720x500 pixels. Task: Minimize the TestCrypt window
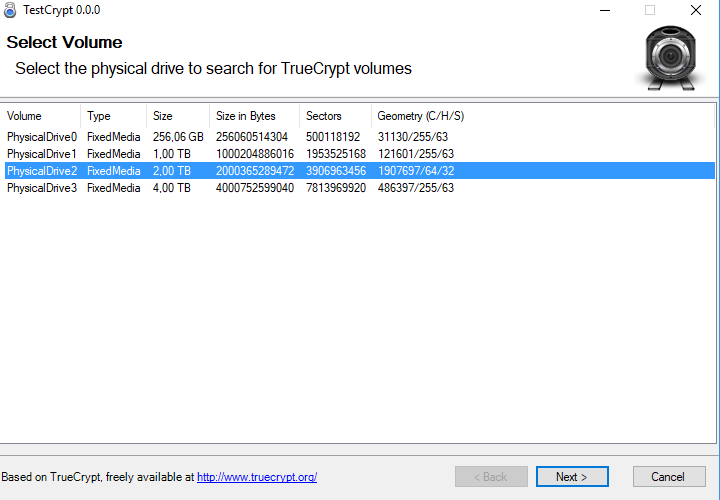(605, 10)
